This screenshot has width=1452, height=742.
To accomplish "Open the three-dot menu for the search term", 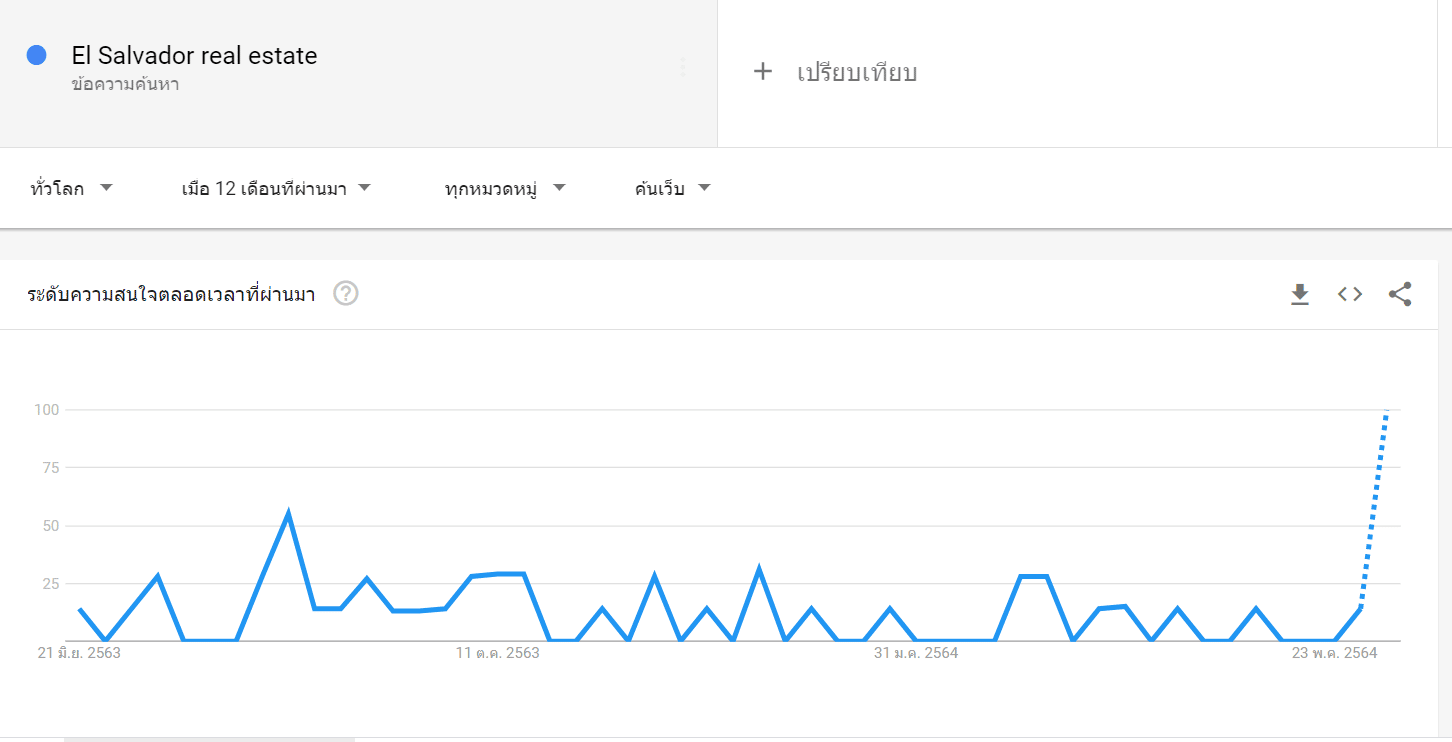I will click(683, 67).
